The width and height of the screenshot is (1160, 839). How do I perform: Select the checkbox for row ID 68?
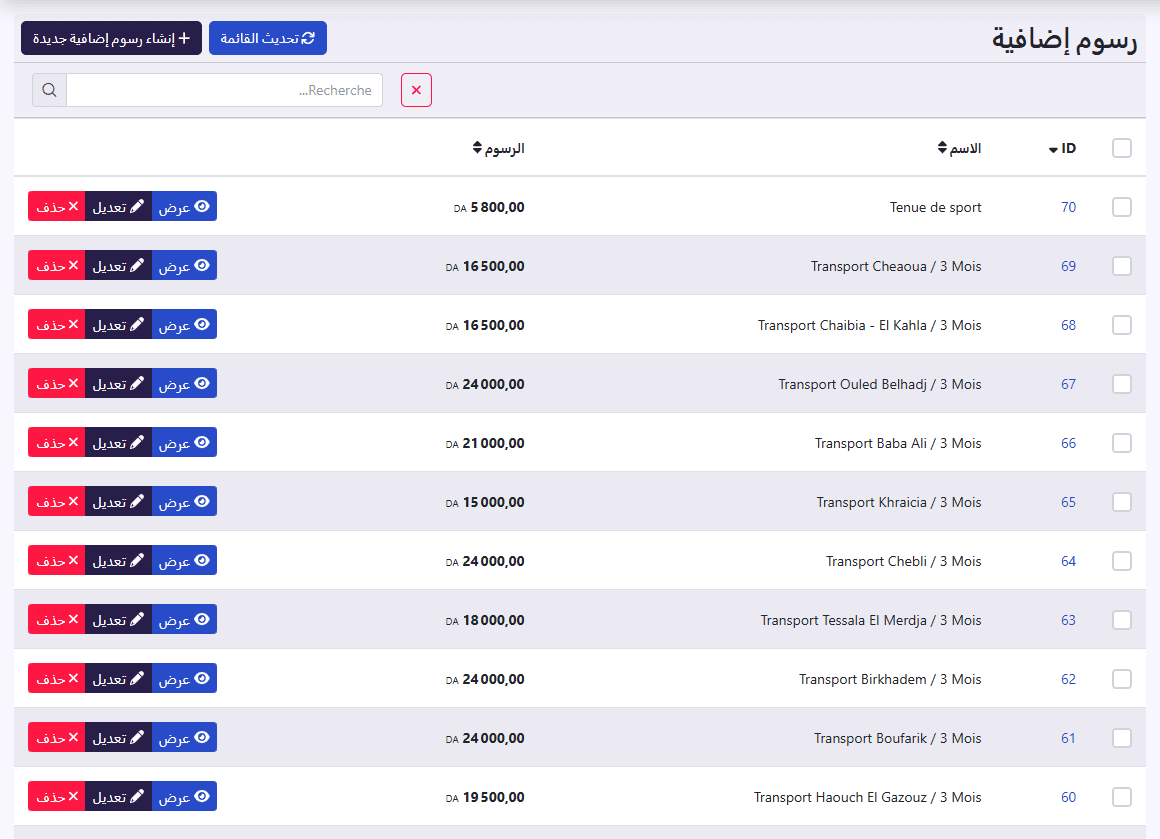click(1122, 325)
